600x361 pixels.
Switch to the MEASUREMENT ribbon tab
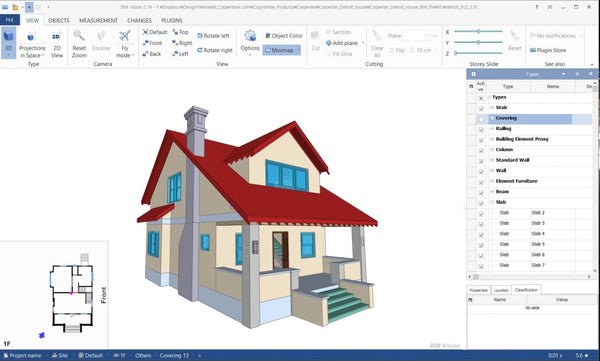click(98, 20)
